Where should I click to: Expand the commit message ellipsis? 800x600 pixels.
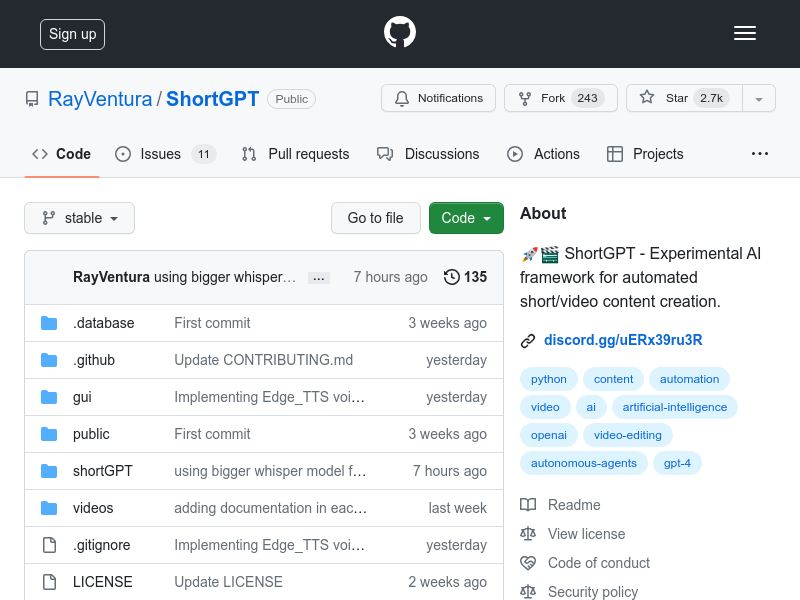point(319,278)
